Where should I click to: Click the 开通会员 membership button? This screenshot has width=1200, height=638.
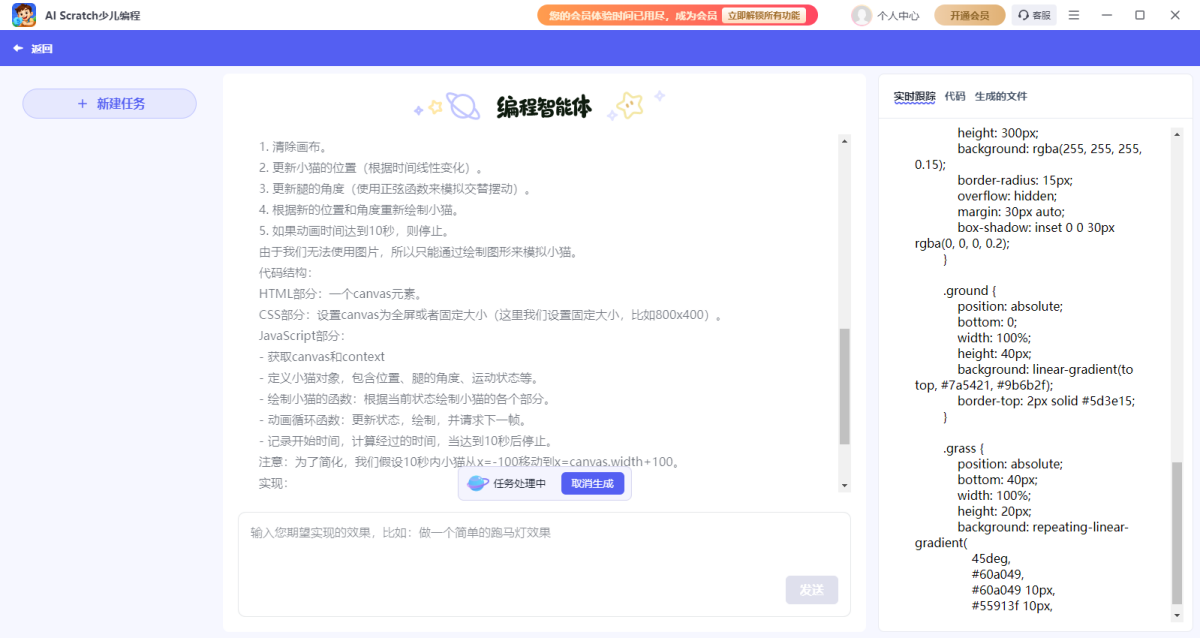click(x=969, y=15)
